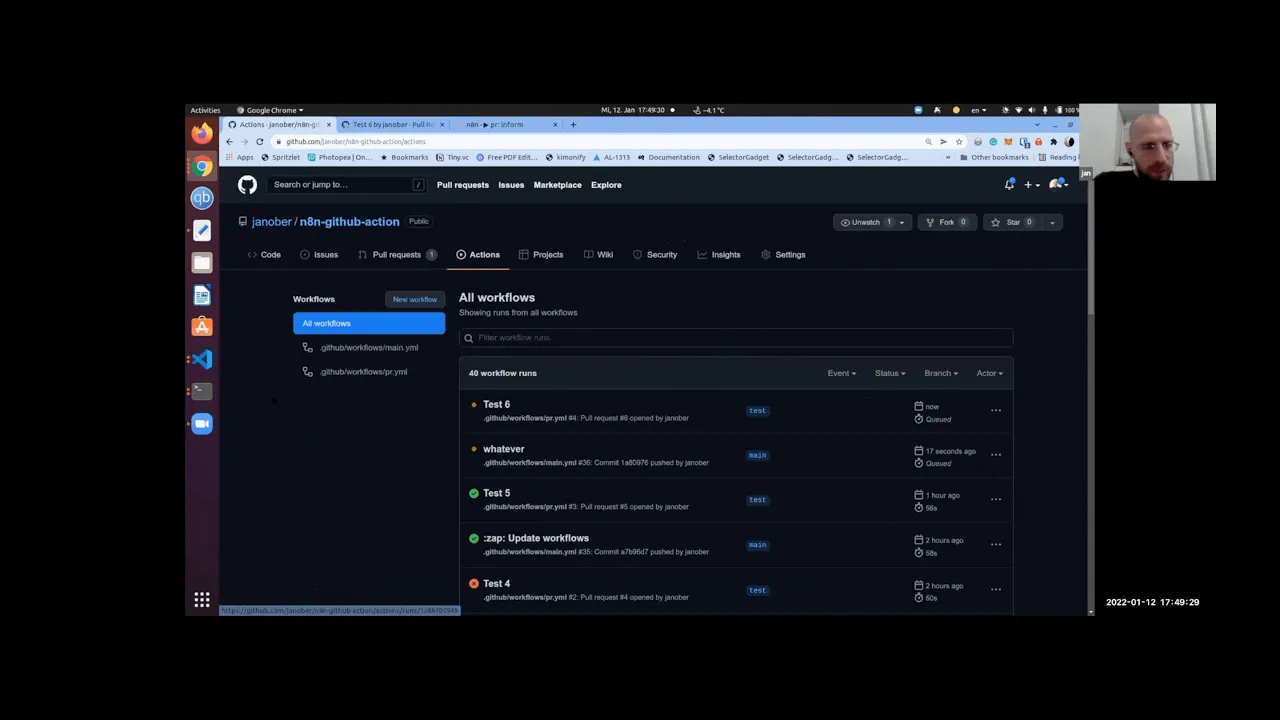Switch to the Pull requests tab
Image resolution: width=1280 pixels, height=720 pixels.
[396, 254]
